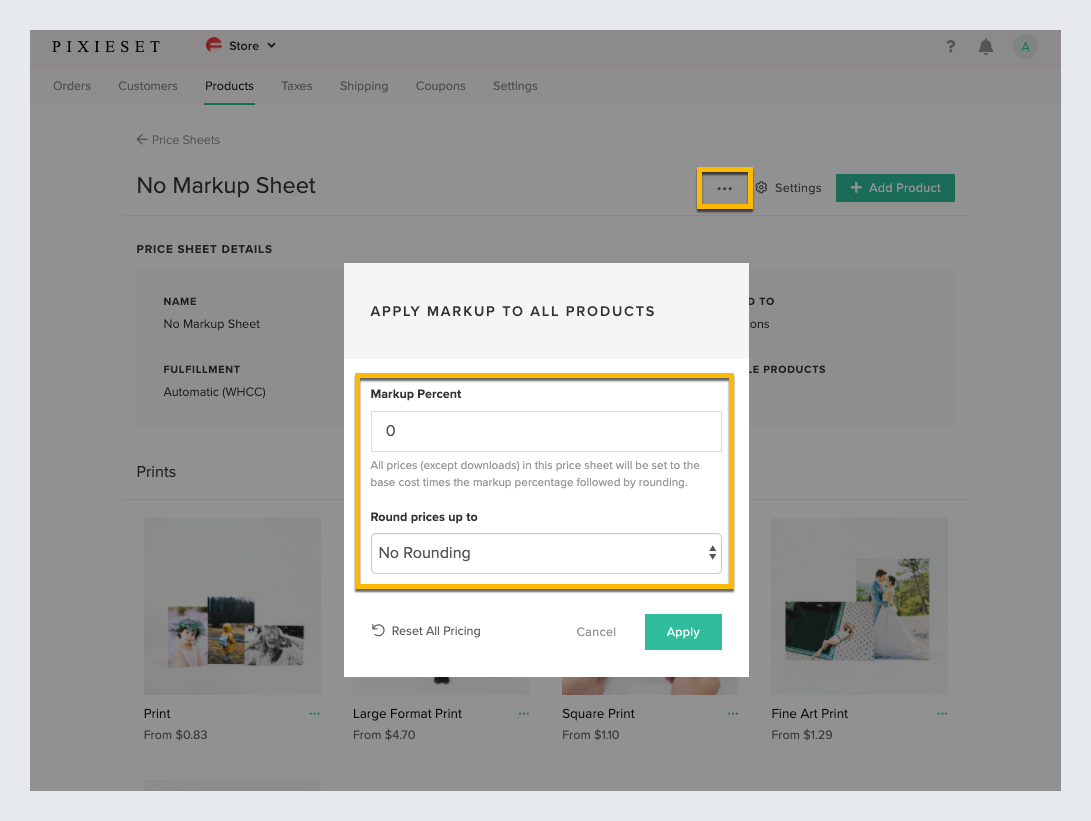Screen dimensions: 1091x821
Task: Open the user avatar menu
Action: tap(1025, 47)
